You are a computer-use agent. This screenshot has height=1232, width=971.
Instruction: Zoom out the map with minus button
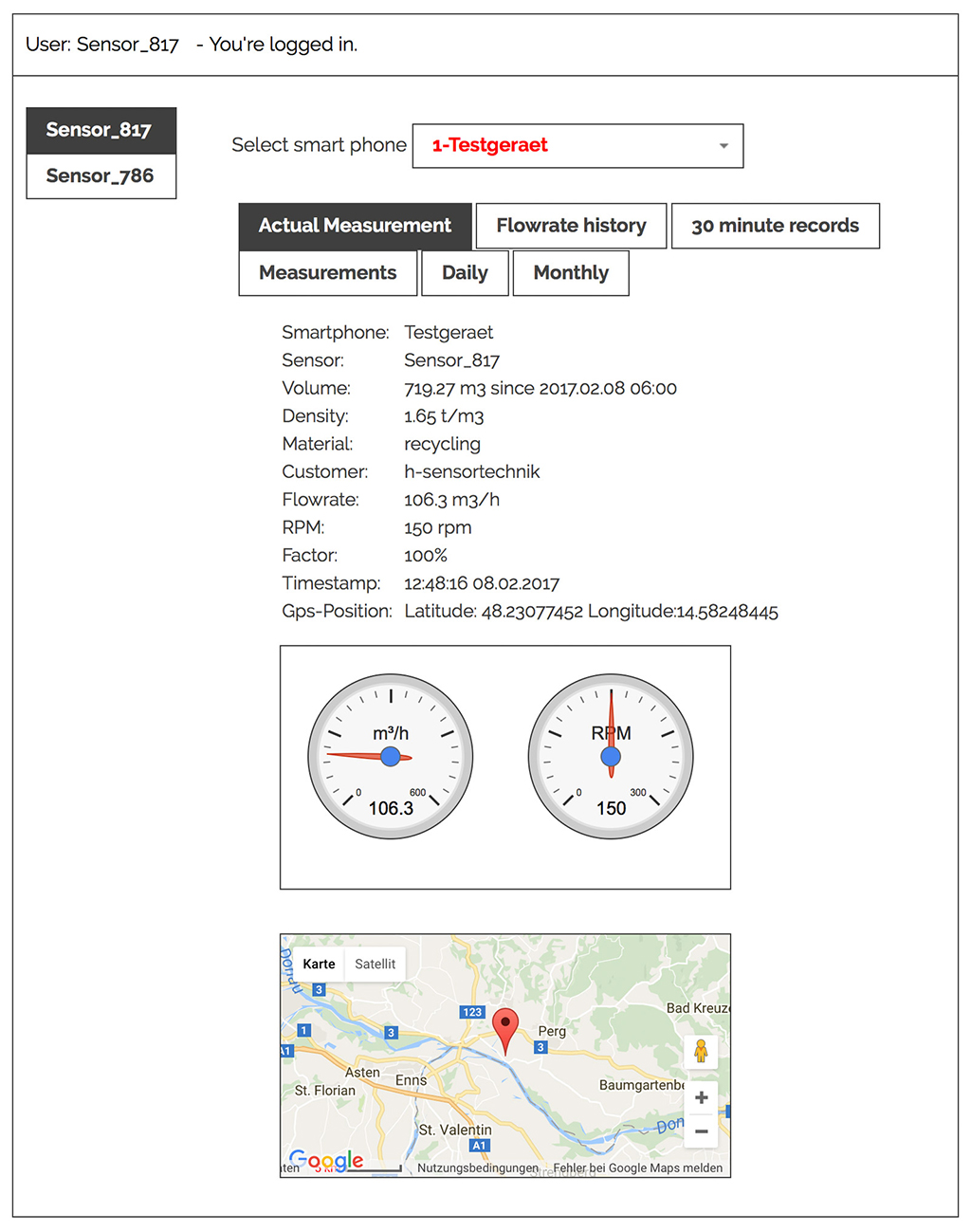pyautogui.click(x=701, y=1131)
